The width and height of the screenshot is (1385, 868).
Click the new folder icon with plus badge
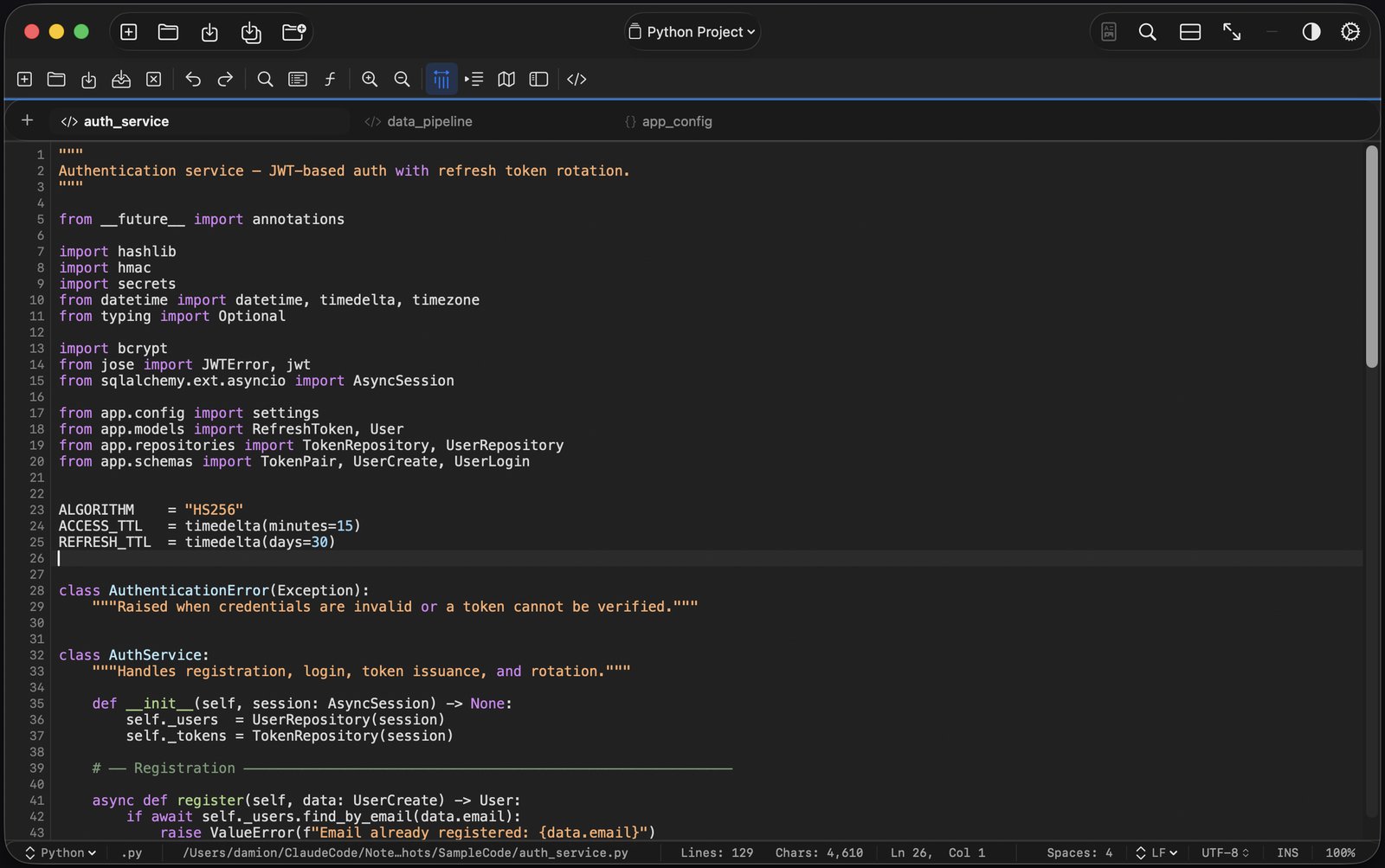293,32
